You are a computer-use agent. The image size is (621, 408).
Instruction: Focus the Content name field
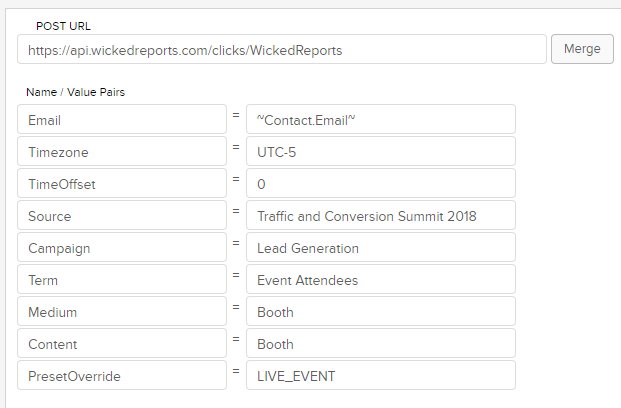tap(122, 343)
